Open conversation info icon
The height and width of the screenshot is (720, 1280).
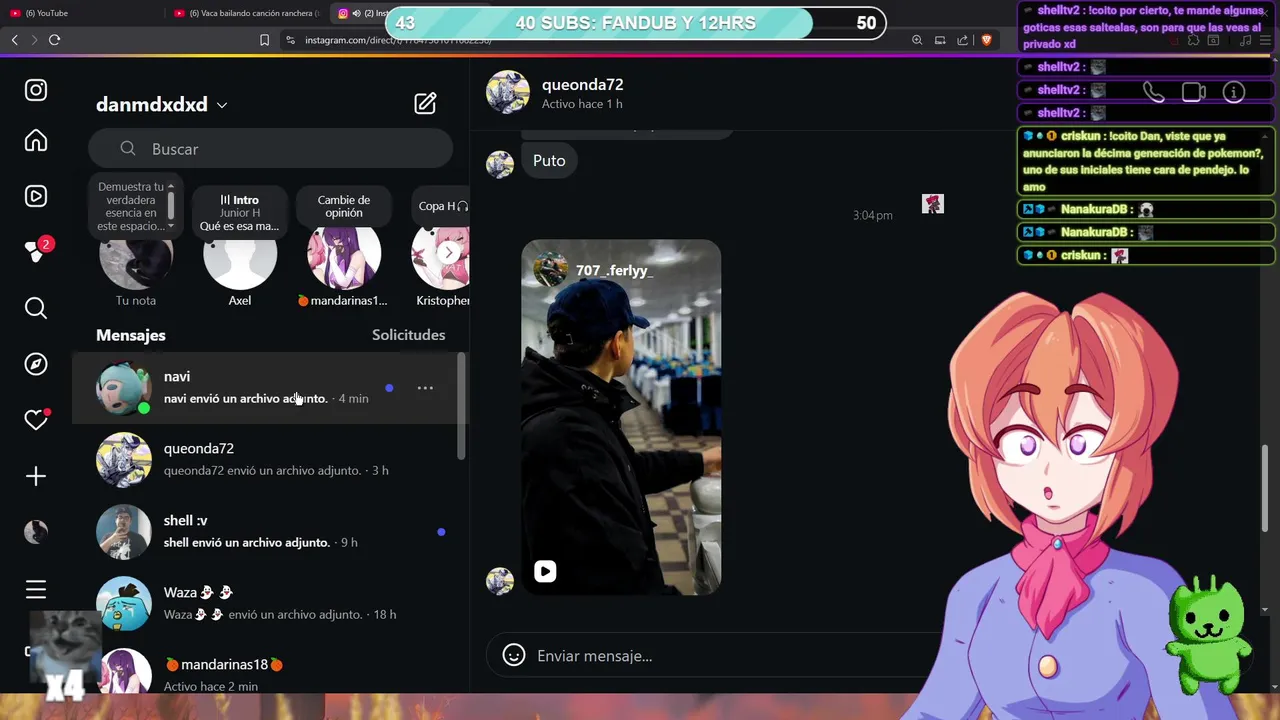click(x=1234, y=92)
